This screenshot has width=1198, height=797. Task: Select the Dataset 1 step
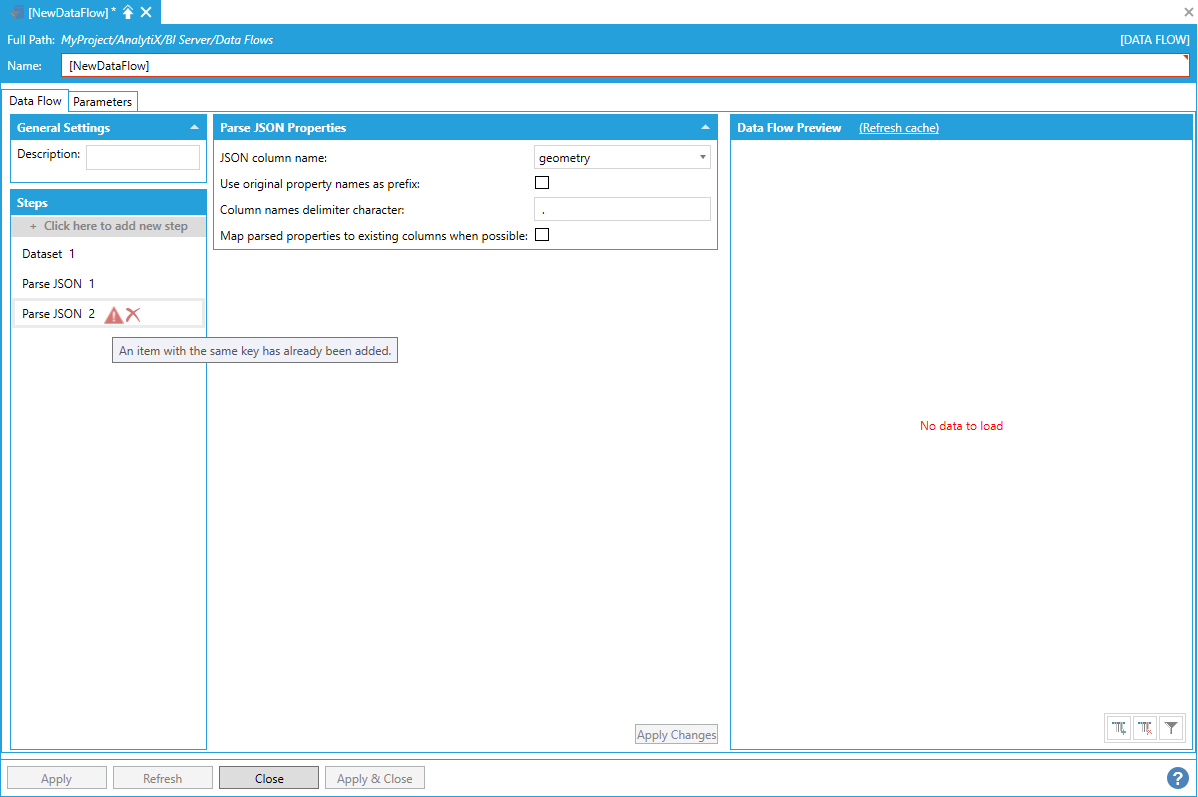[x=48, y=254]
